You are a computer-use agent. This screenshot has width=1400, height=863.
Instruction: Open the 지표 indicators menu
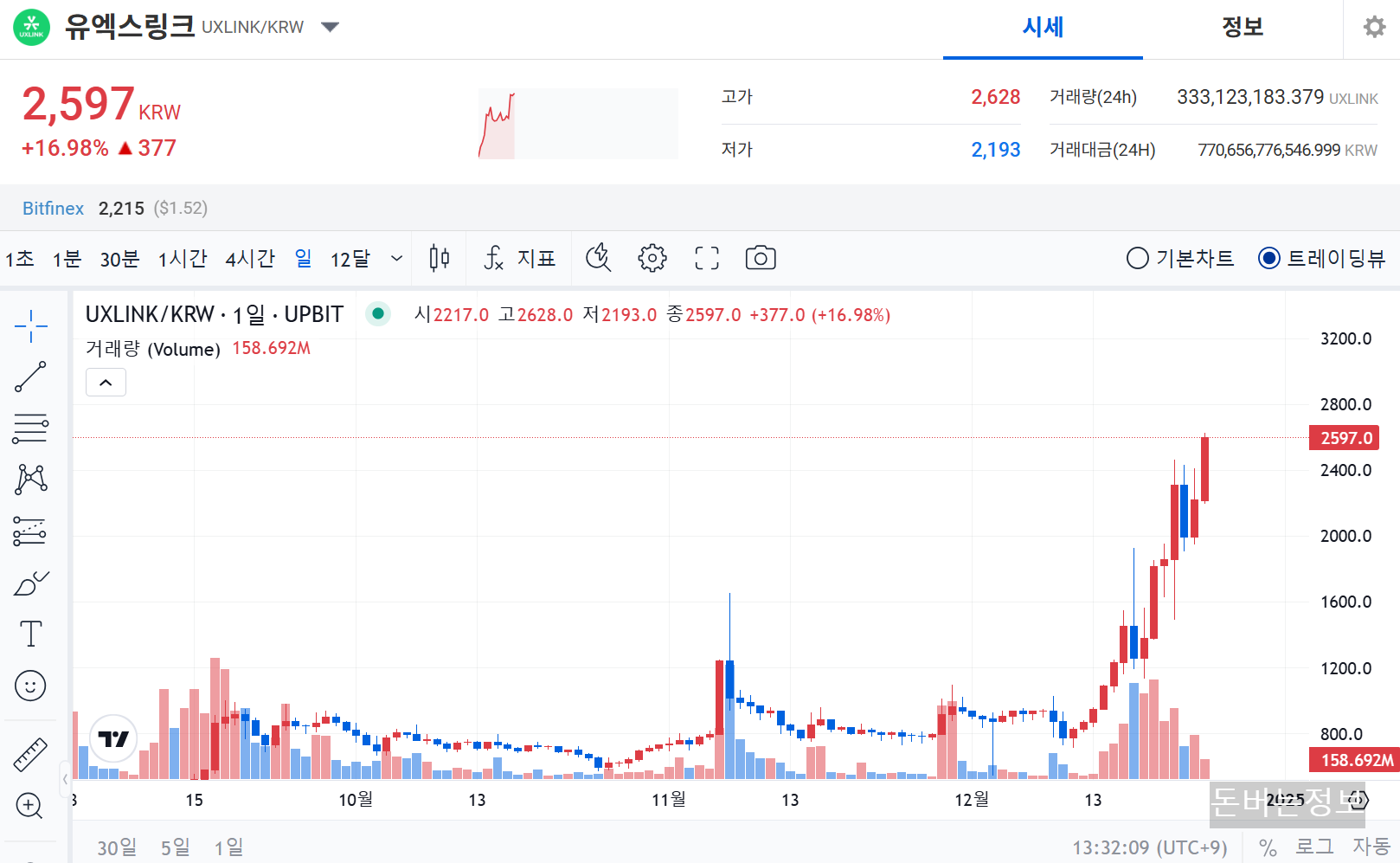click(x=519, y=258)
